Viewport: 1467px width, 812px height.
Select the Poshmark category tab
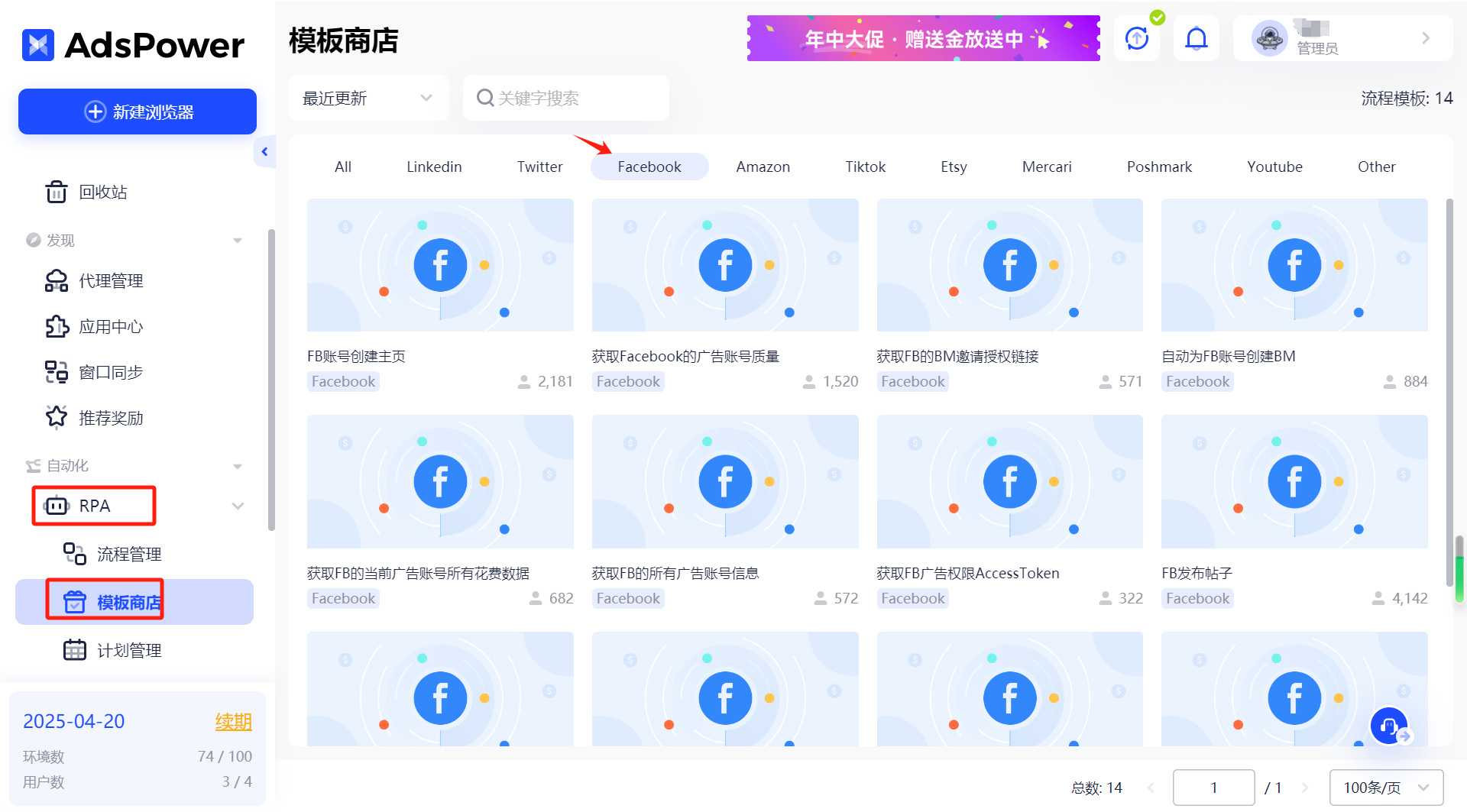[x=1159, y=167]
